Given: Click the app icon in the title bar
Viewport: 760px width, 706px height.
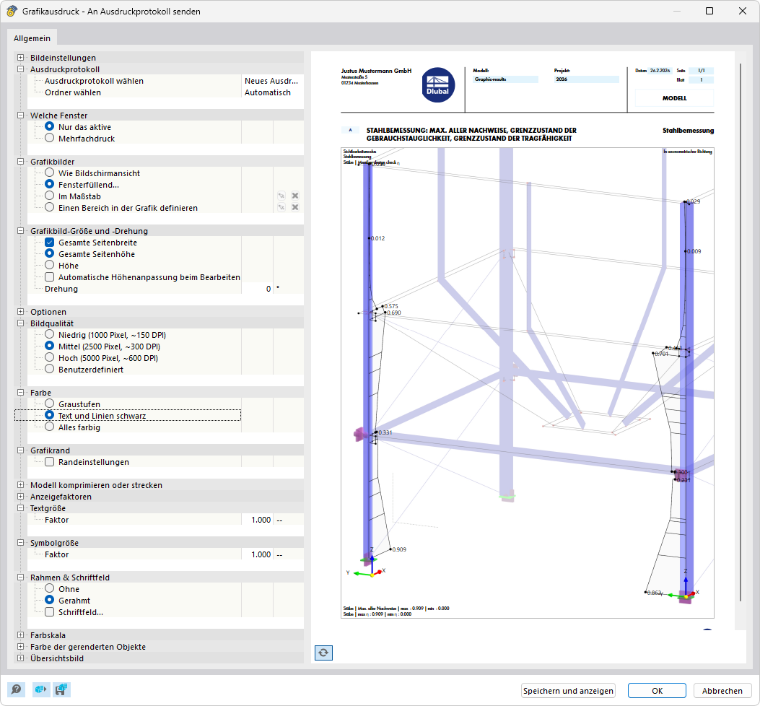Looking at the screenshot, I should (12, 11).
